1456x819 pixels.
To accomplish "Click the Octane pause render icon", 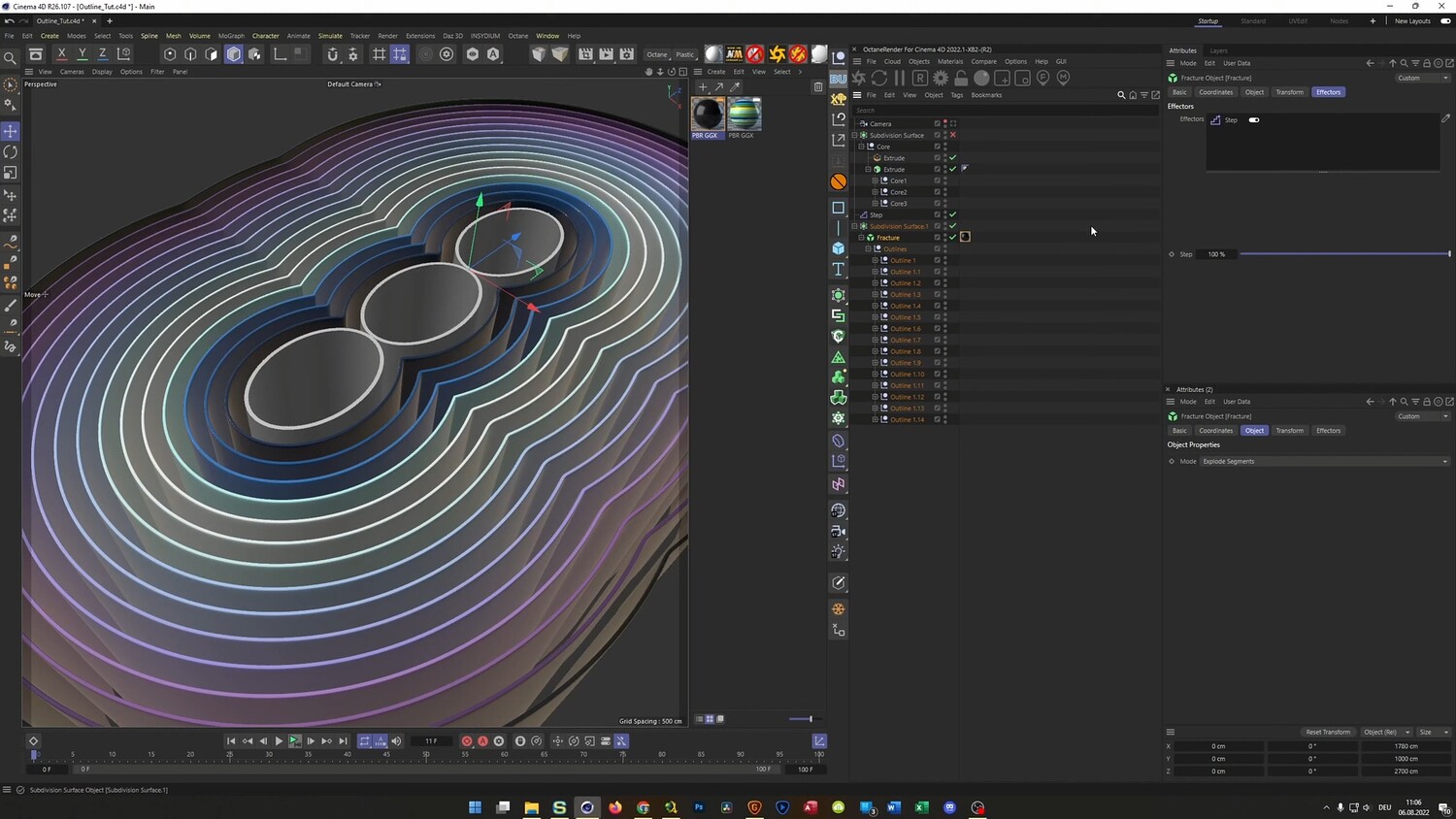I will [x=900, y=78].
